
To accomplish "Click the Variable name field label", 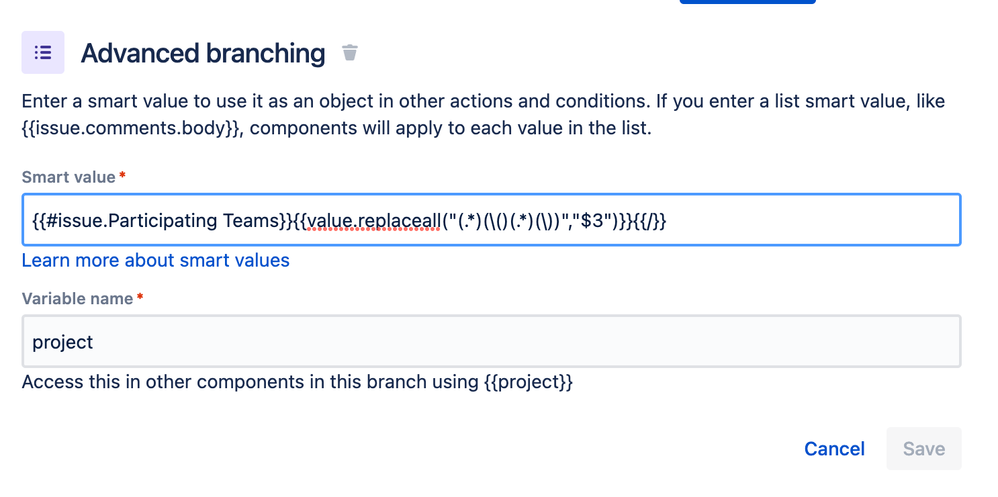I will click(78, 298).
